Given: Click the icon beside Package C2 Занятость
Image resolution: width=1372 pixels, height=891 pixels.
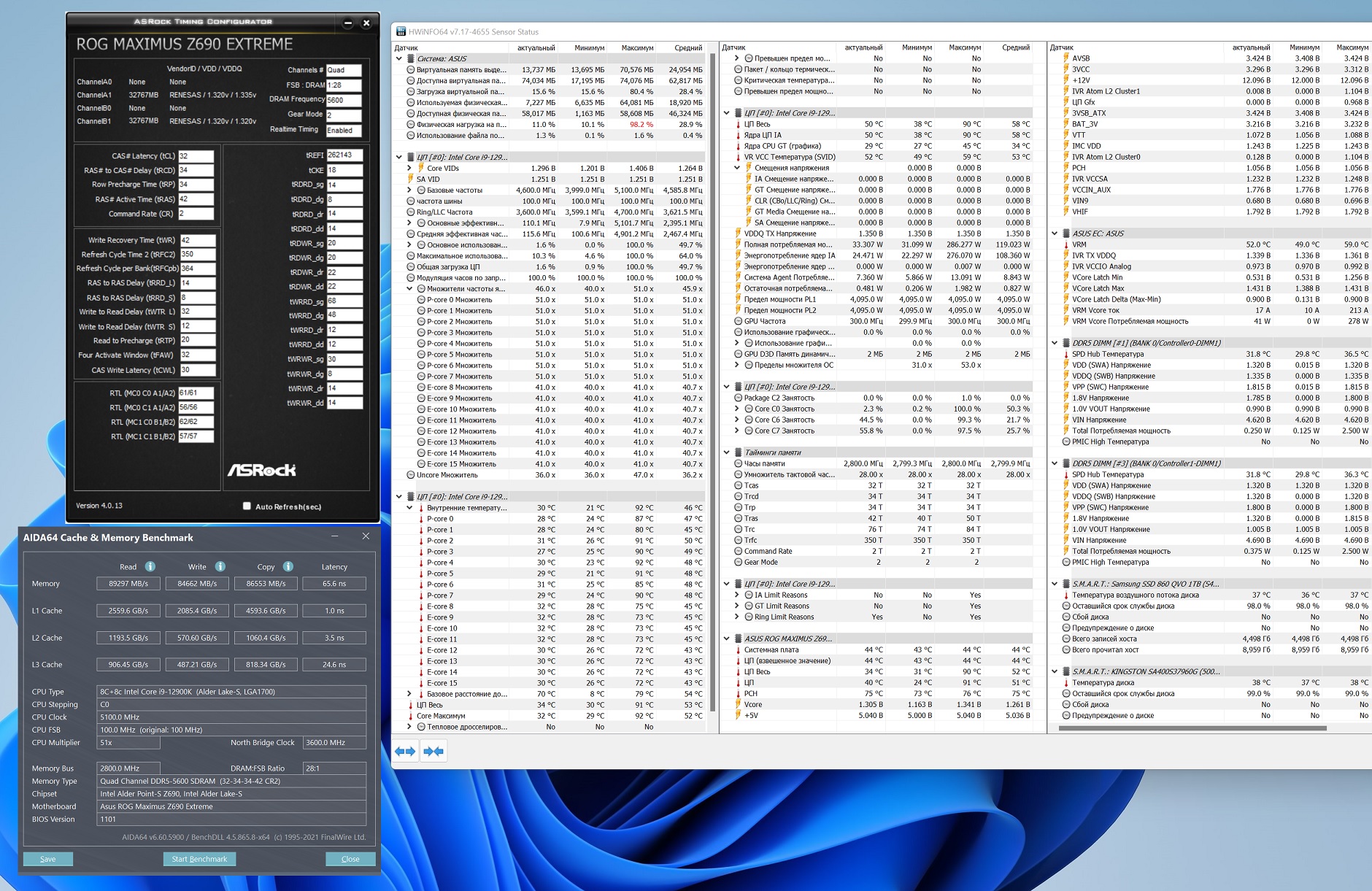Looking at the screenshot, I should click(738, 398).
